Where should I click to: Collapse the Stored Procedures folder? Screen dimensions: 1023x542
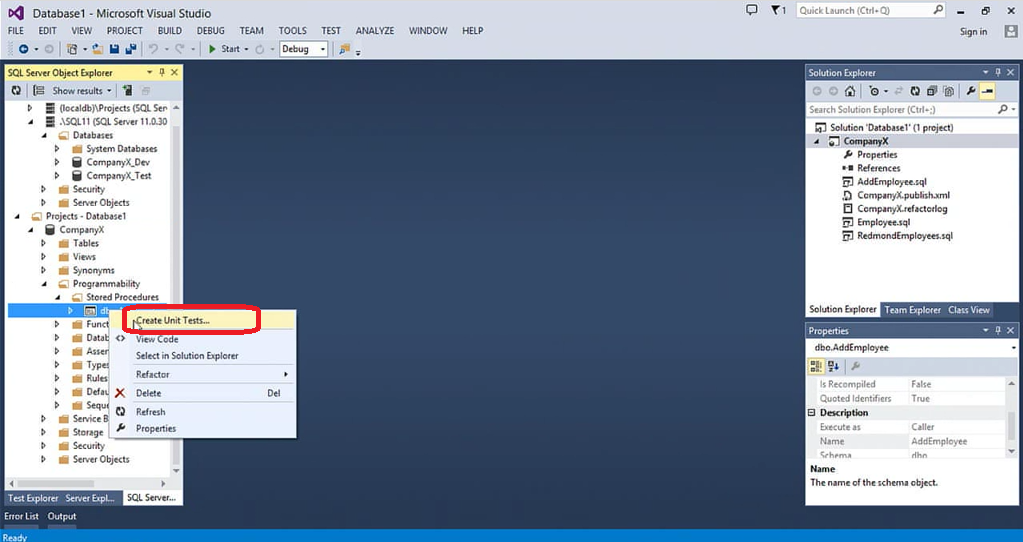[x=57, y=297]
